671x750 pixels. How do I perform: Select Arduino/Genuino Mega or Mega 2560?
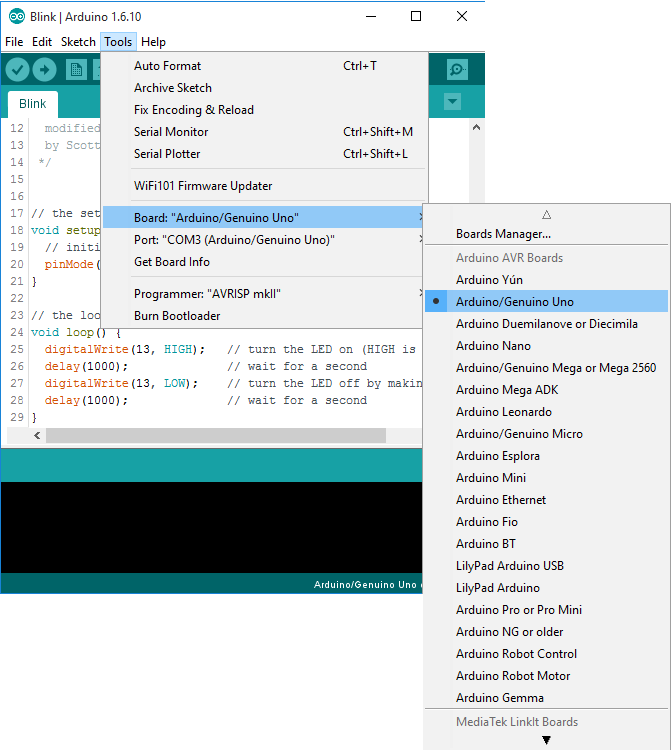[546, 368]
